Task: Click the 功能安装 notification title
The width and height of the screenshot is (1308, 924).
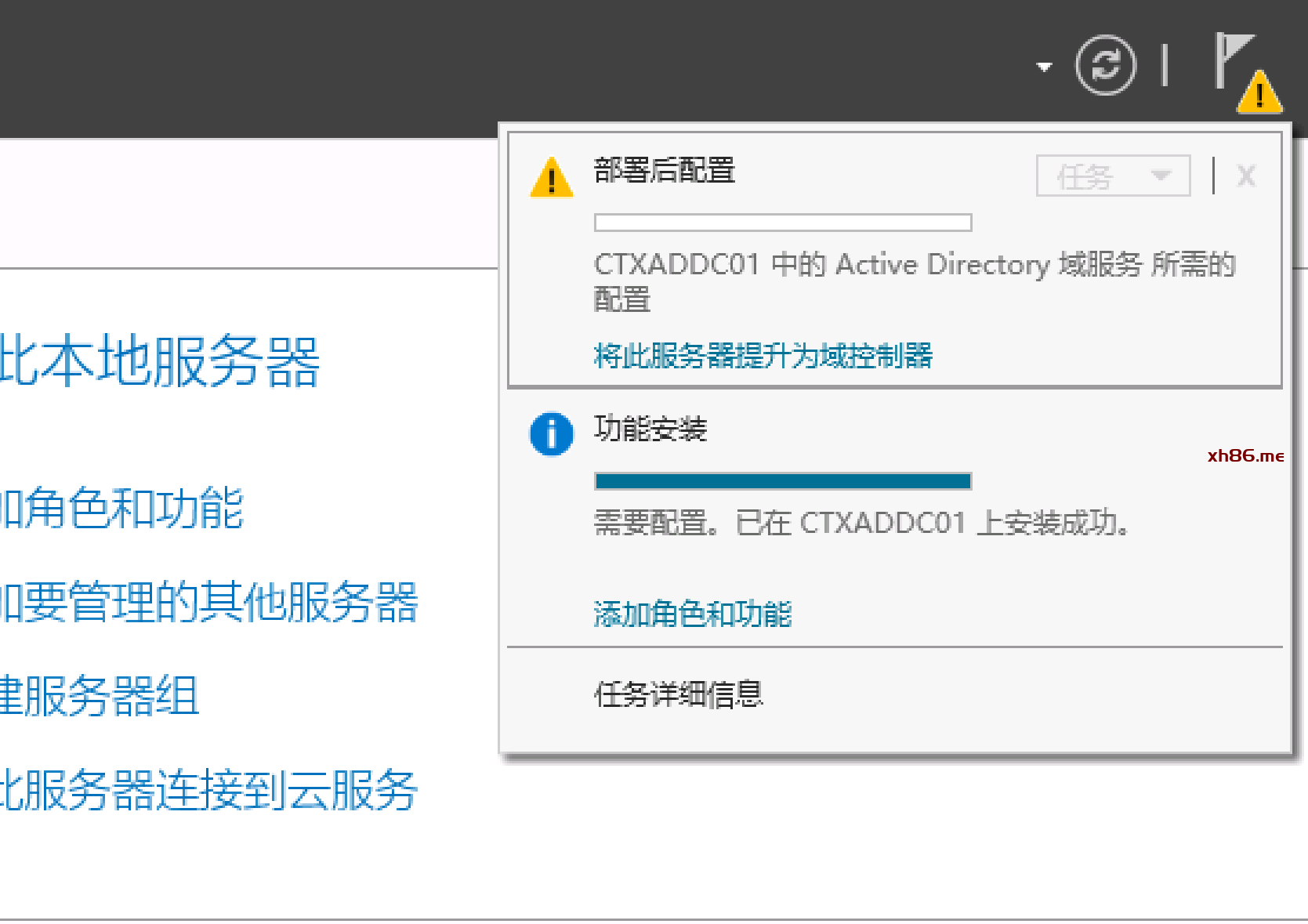Action: coord(650,429)
